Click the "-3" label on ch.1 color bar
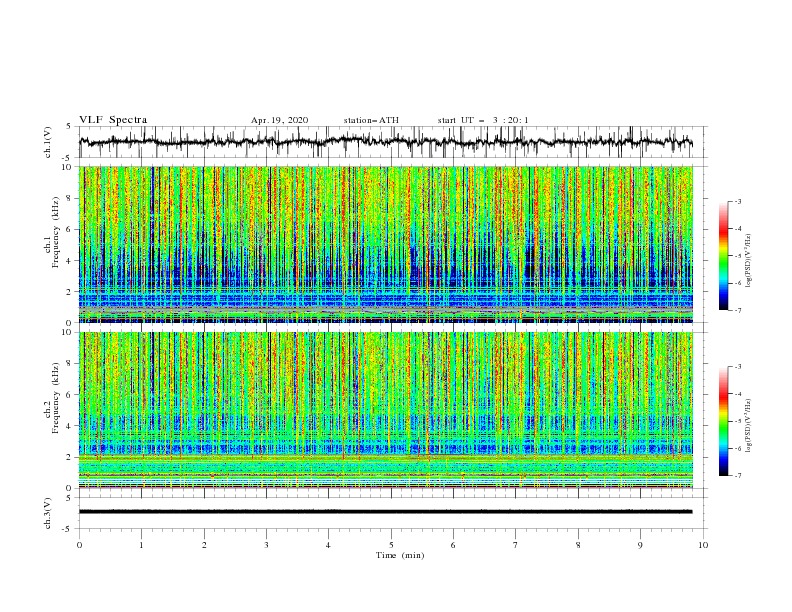Screen dimensions: 792x612 coord(738,201)
